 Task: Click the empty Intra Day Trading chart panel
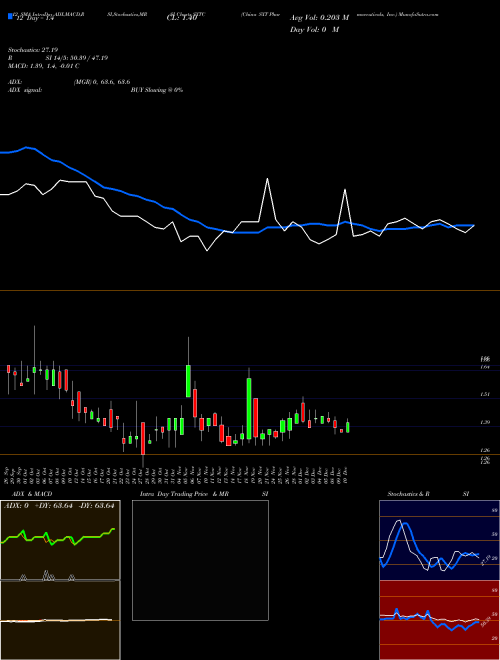pos(200,560)
